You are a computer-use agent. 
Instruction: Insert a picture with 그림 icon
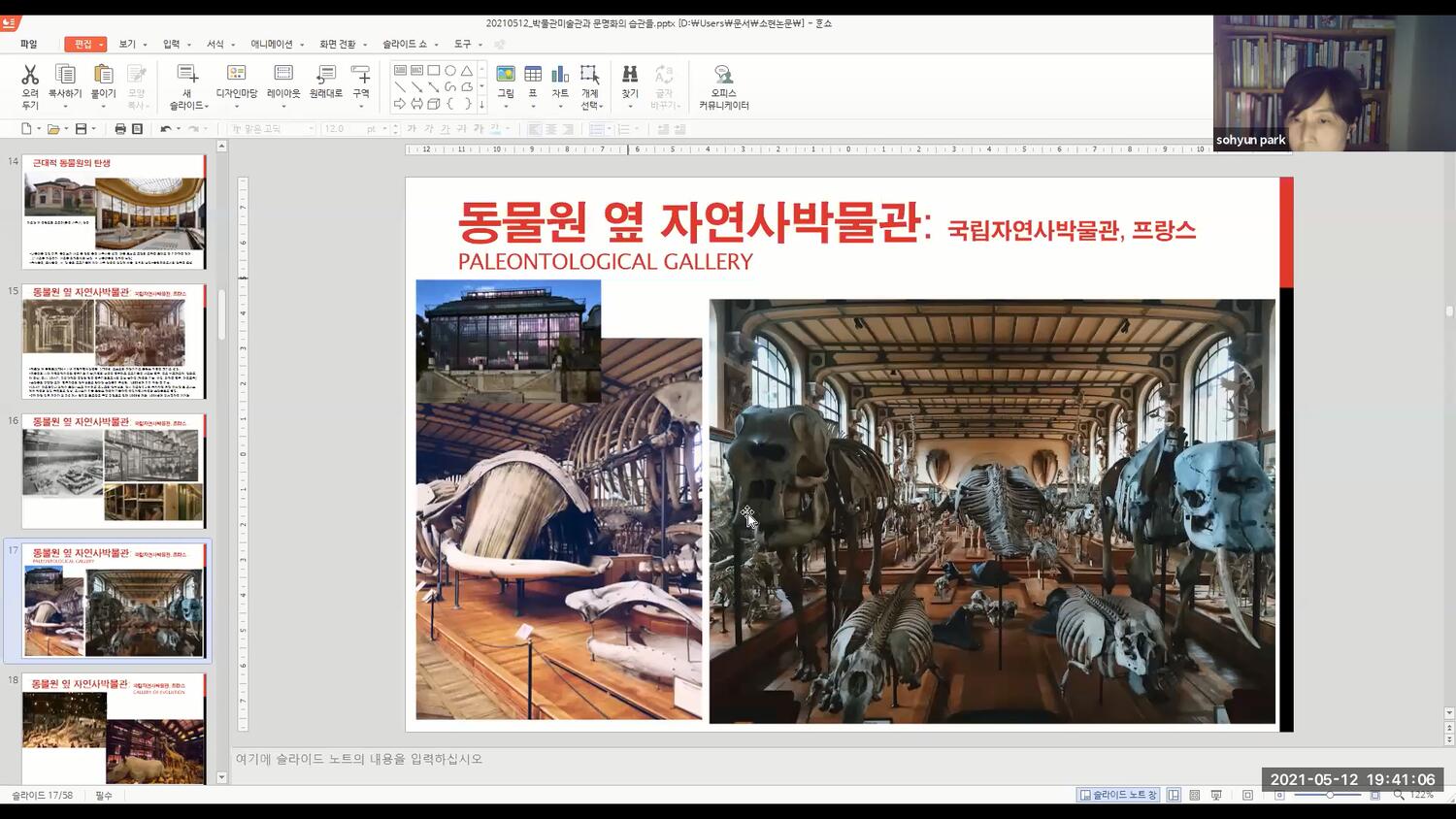tap(506, 75)
